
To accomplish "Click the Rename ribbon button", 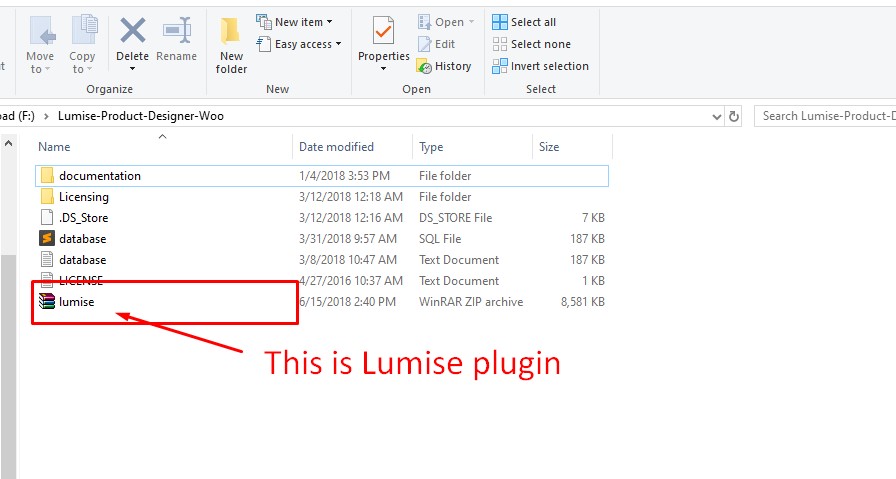I will click(177, 39).
